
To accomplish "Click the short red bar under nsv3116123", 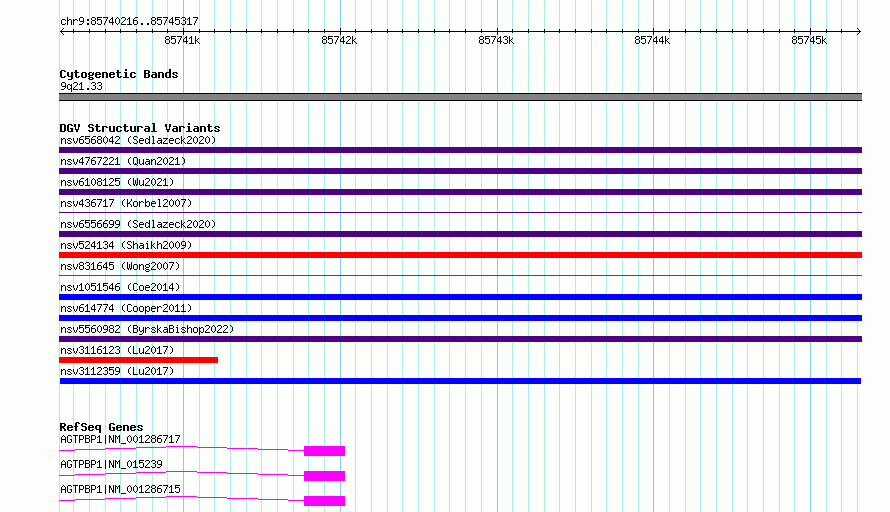I will click(138, 360).
